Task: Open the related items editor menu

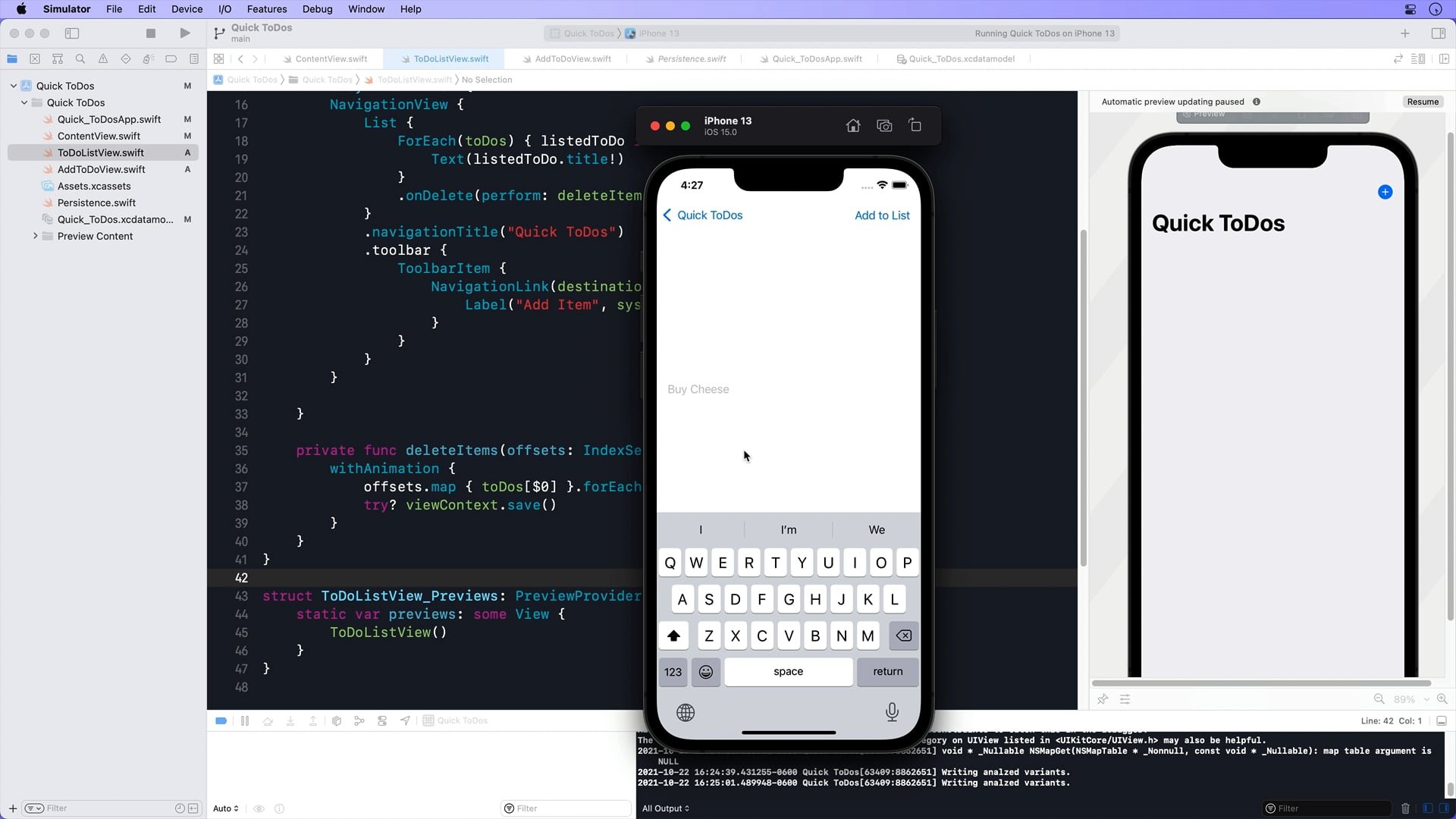Action: coord(218,59)
